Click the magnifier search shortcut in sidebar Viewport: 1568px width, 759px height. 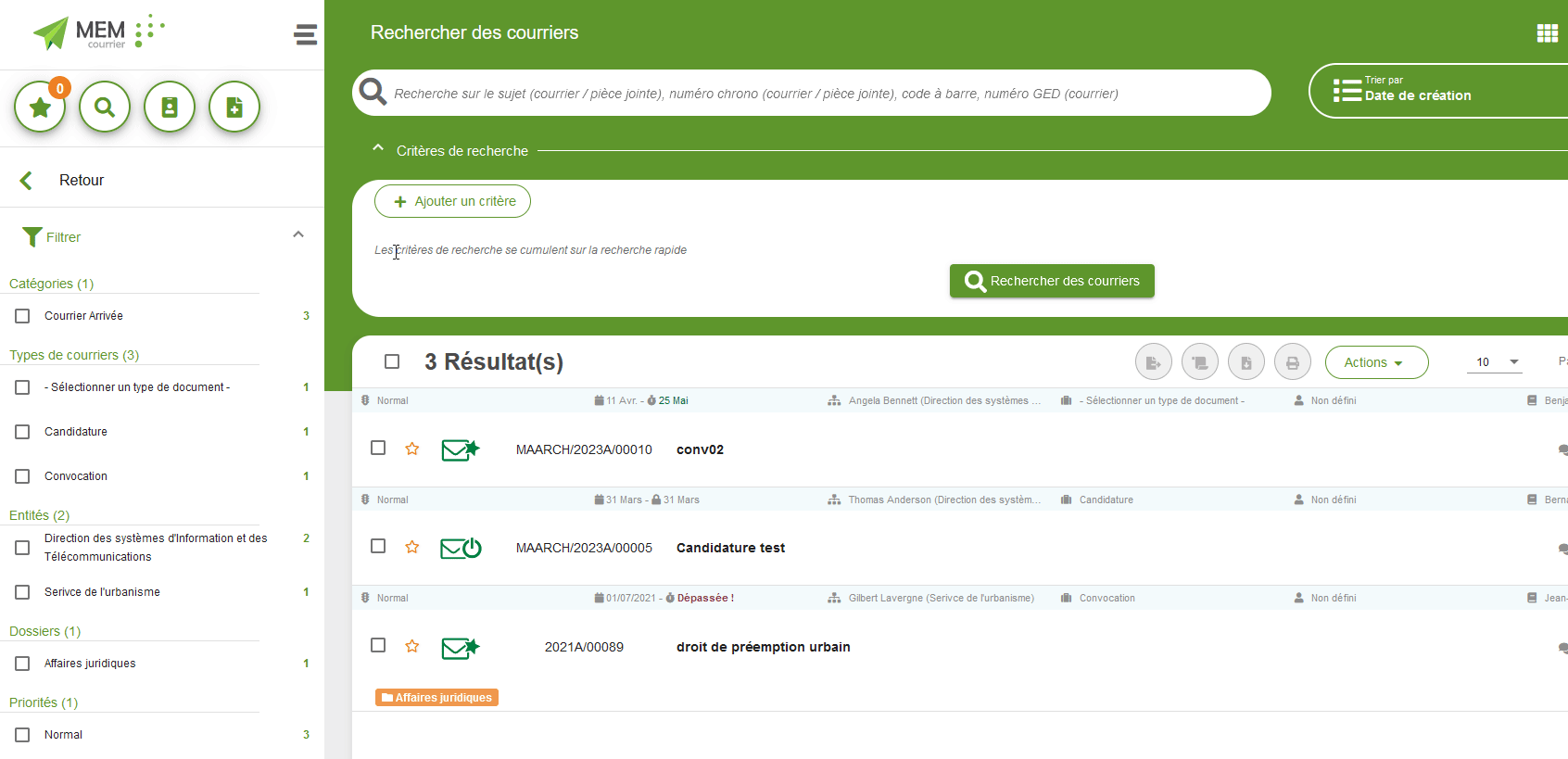coord(105,108)
